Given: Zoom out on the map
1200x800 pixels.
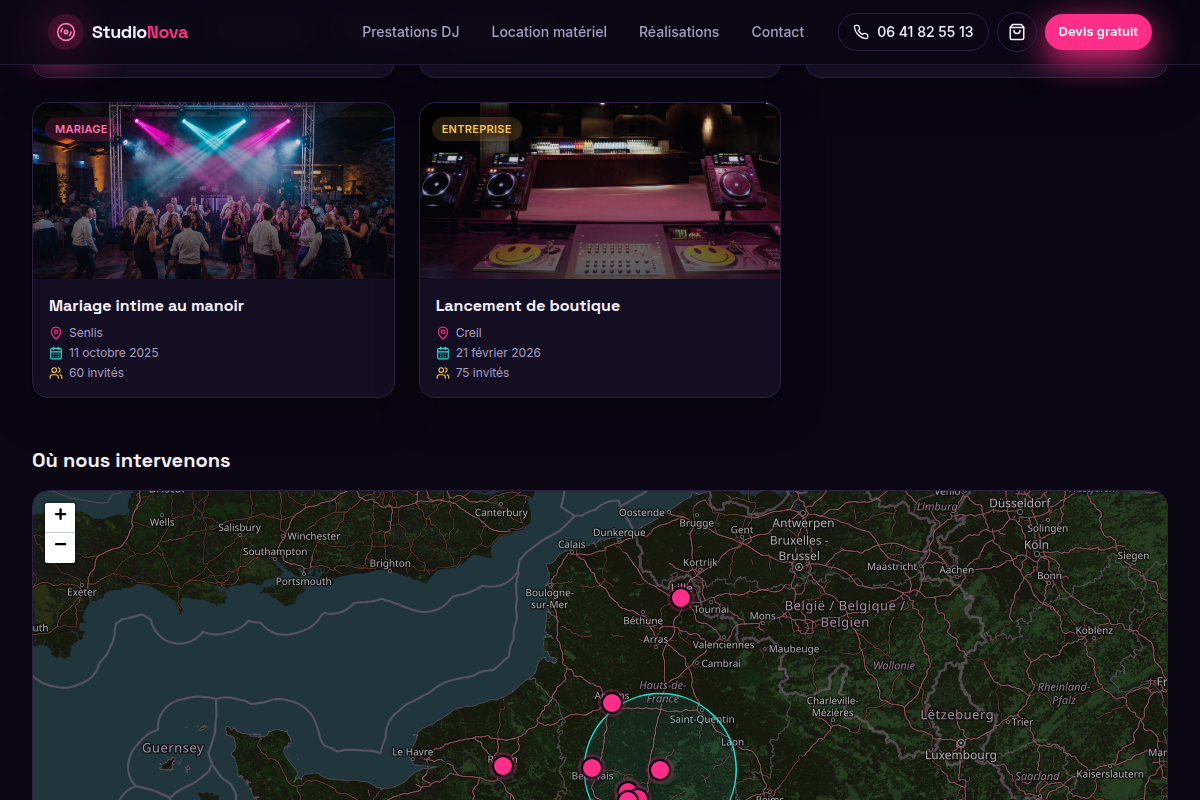Looking at the screenshot, I should [x=60, y=547].
